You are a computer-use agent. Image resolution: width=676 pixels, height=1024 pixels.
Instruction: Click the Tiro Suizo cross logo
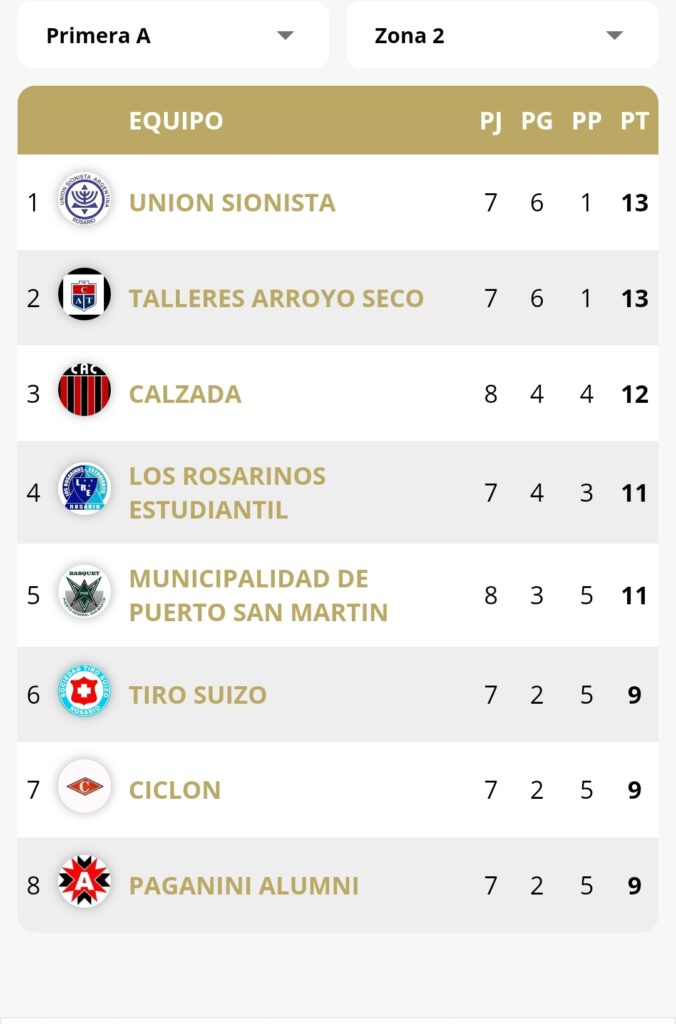[x=84, y=691]
